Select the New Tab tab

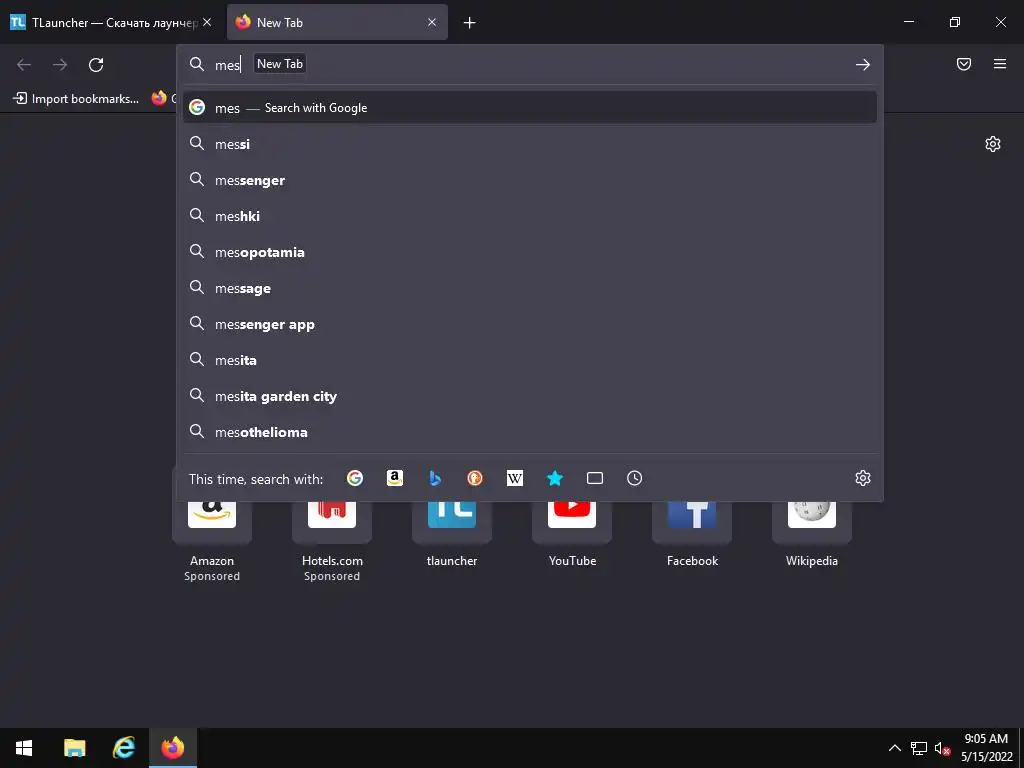point(337,22)
